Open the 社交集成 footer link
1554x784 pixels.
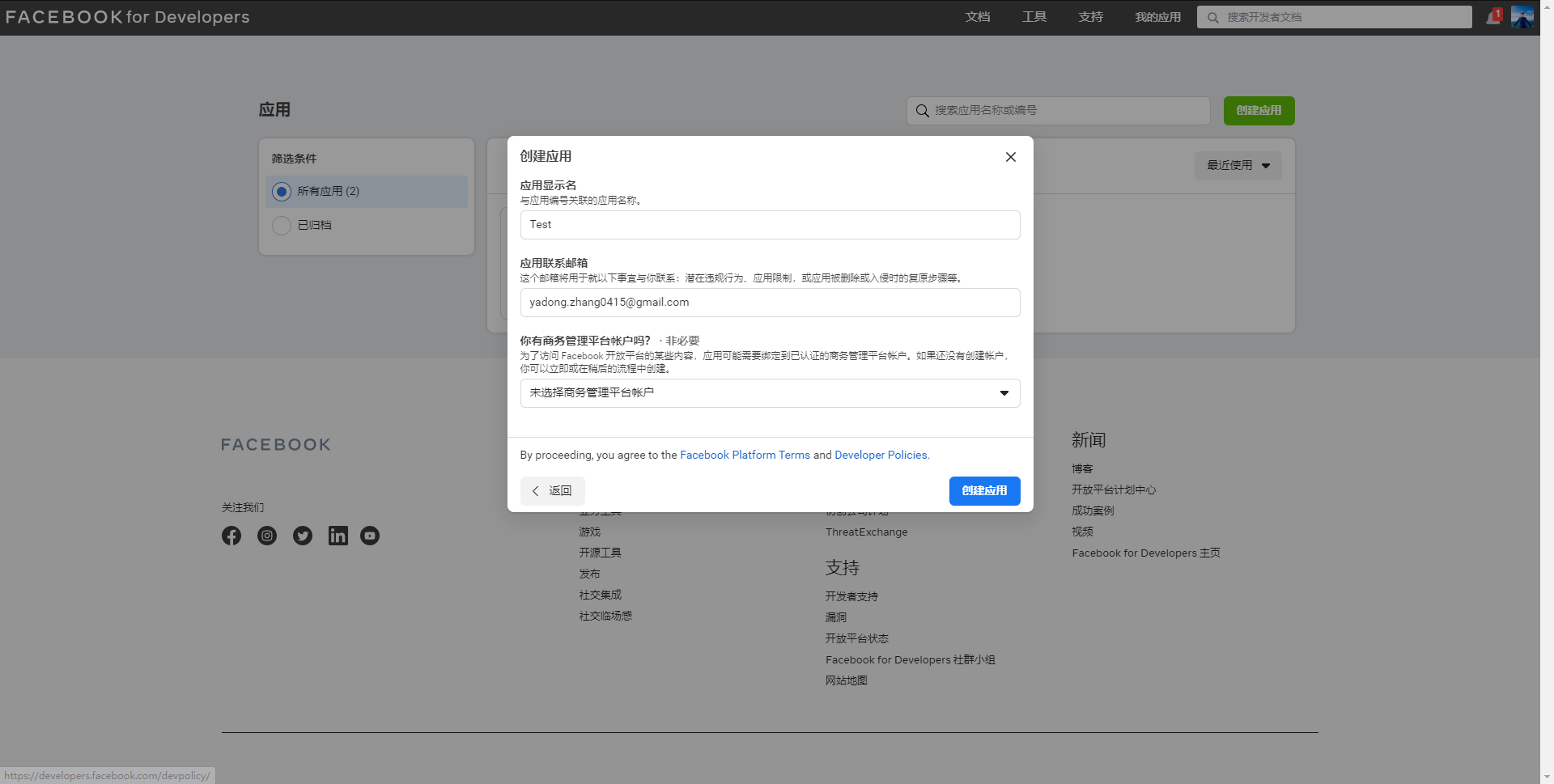(x=600, y=595)
